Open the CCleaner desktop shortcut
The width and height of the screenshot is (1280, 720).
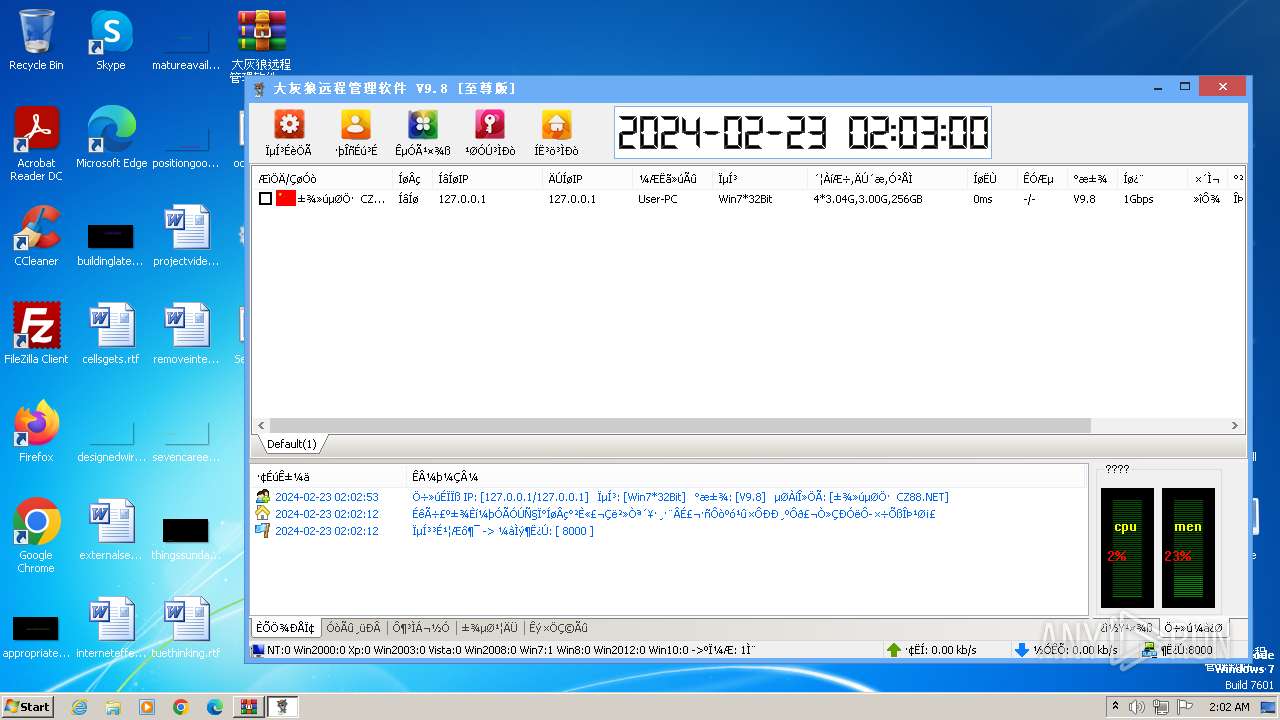(x=36, y=236)
